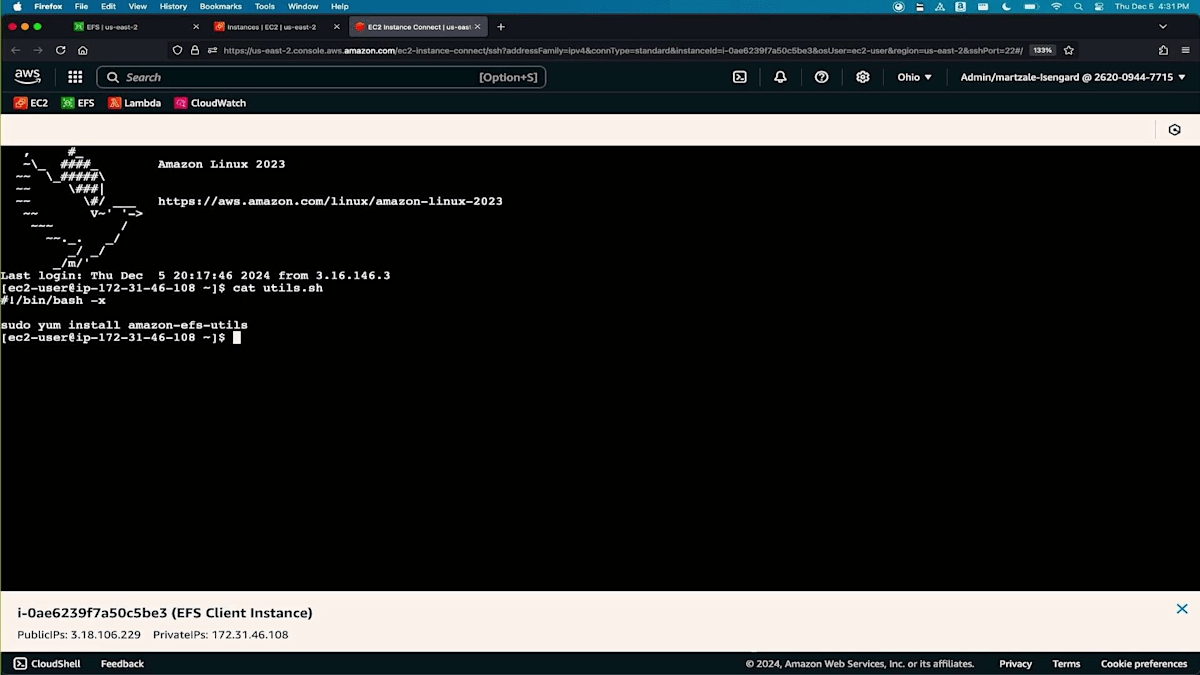Open the EC2 favorites shortcut
This screenshot has height=675, width=1200.
[x=31, y=103]
